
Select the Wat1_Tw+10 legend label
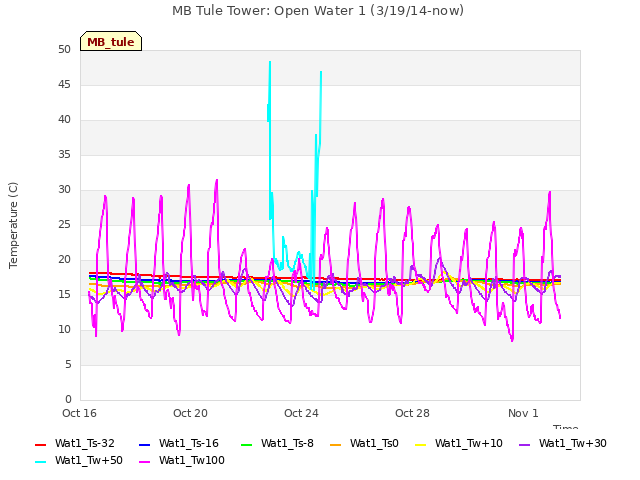pyautogui.click(x=469, y=444)
